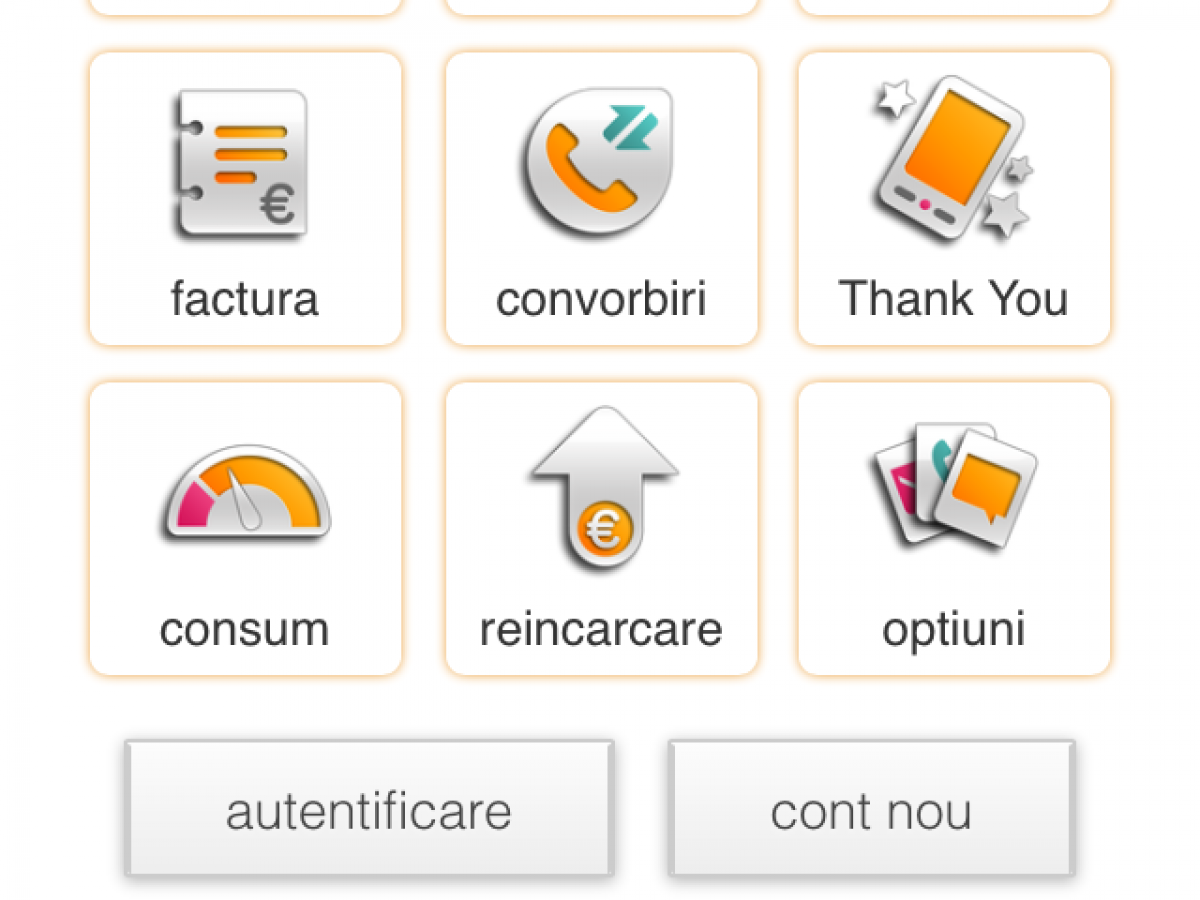Screen dimensions: 1200x900
Task: Click the euro symbol on factura notebook
Action: point(277,206)
